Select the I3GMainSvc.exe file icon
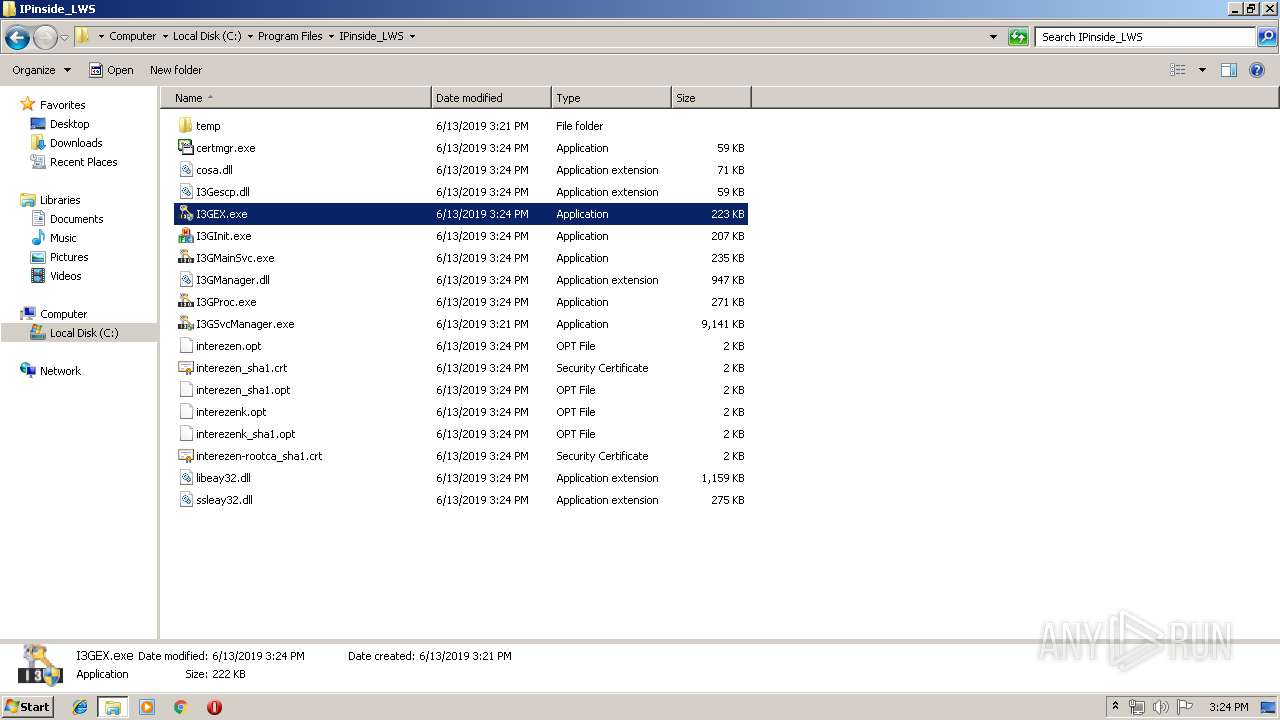The image size is (1280, 720). [185, 258]
